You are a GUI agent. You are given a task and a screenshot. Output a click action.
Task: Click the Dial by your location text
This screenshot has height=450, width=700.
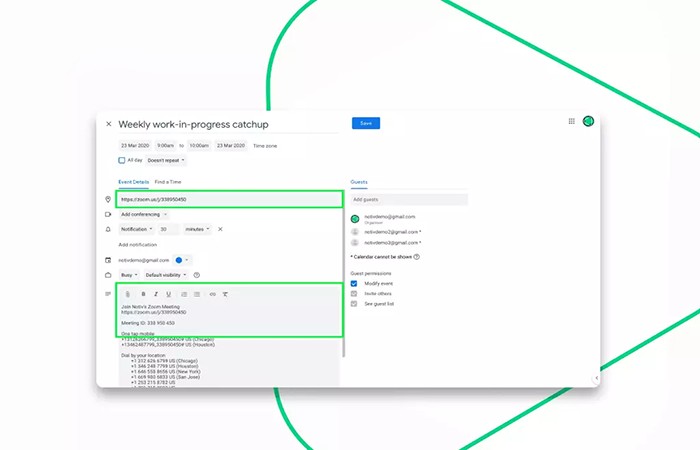point(143,355)
